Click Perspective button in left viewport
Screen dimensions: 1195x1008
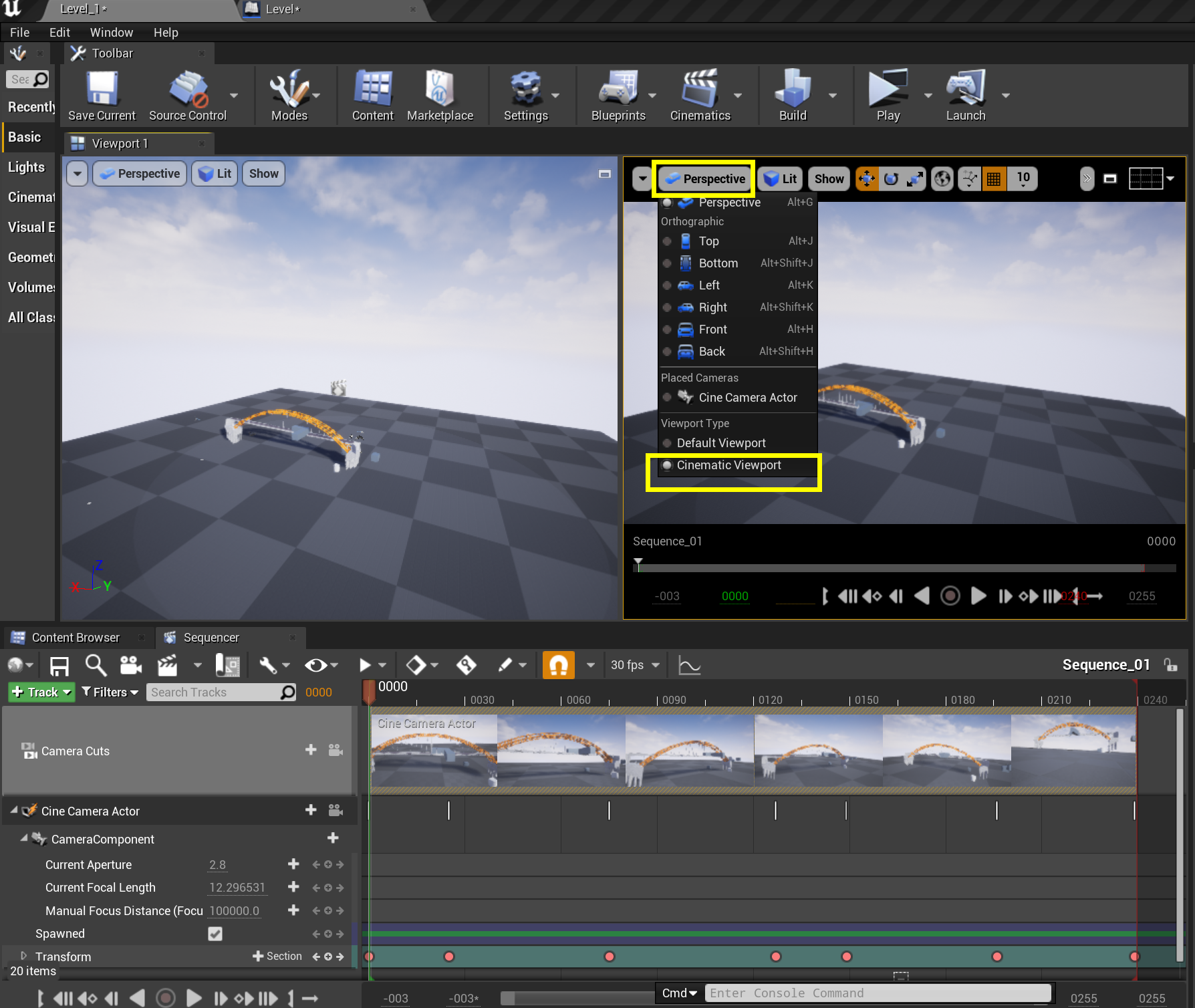click(140, 174)
